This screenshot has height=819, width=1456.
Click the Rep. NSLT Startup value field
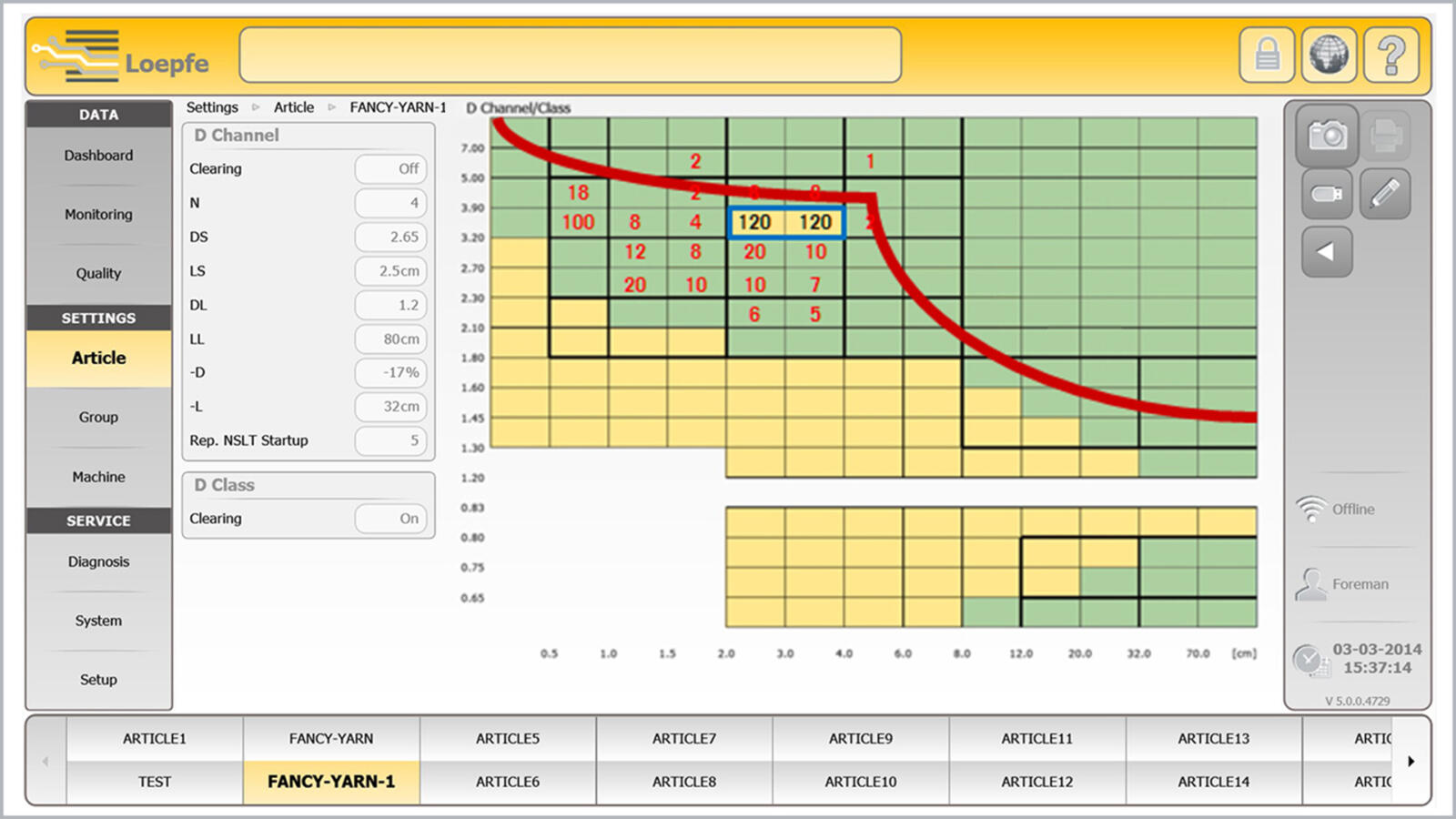coord(391,440)
